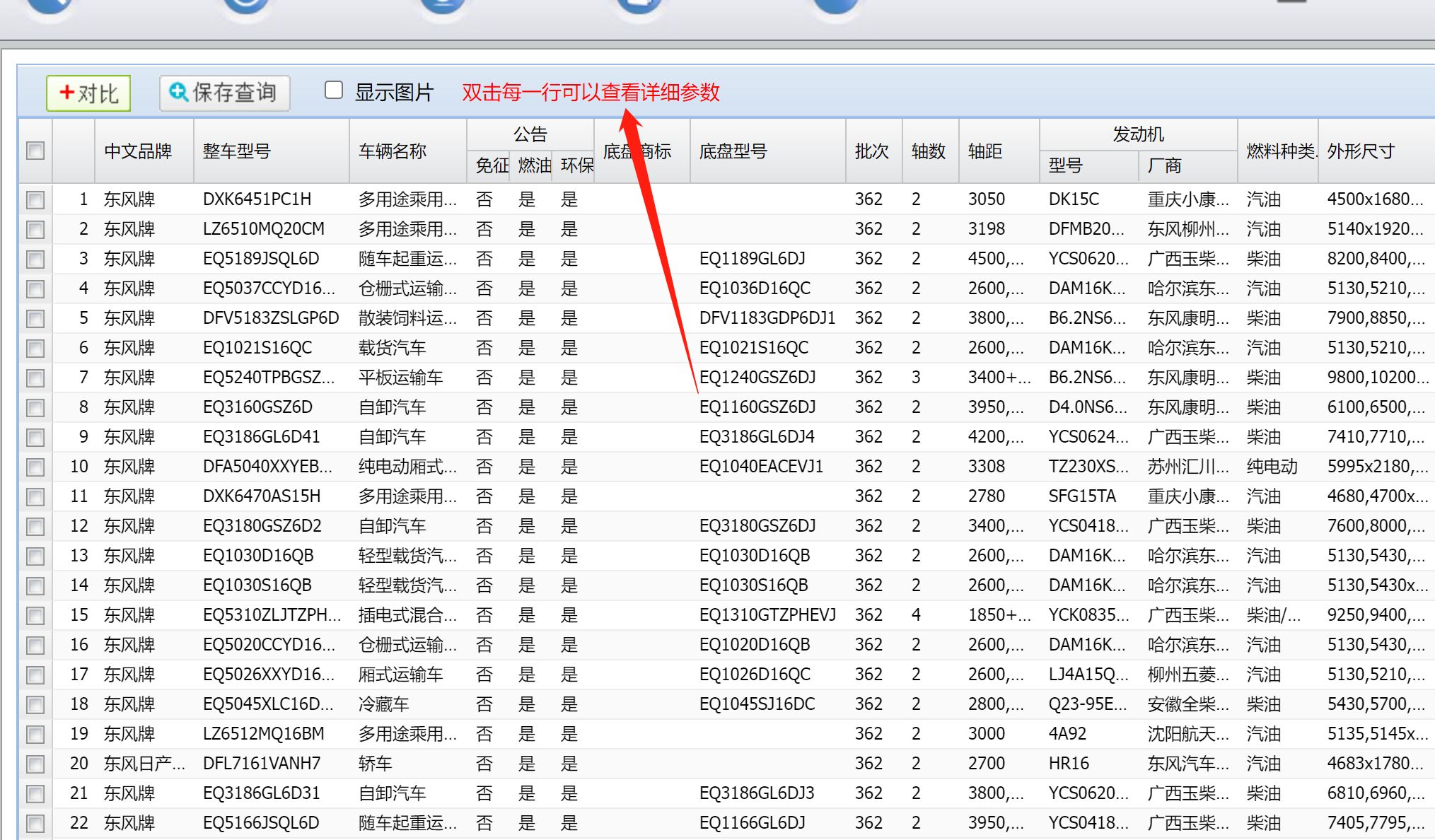The width and height of the screenshot is (1435, 840).
Task: Check the box for row 1 DXK6451PC1H
Action: (35, 200)
